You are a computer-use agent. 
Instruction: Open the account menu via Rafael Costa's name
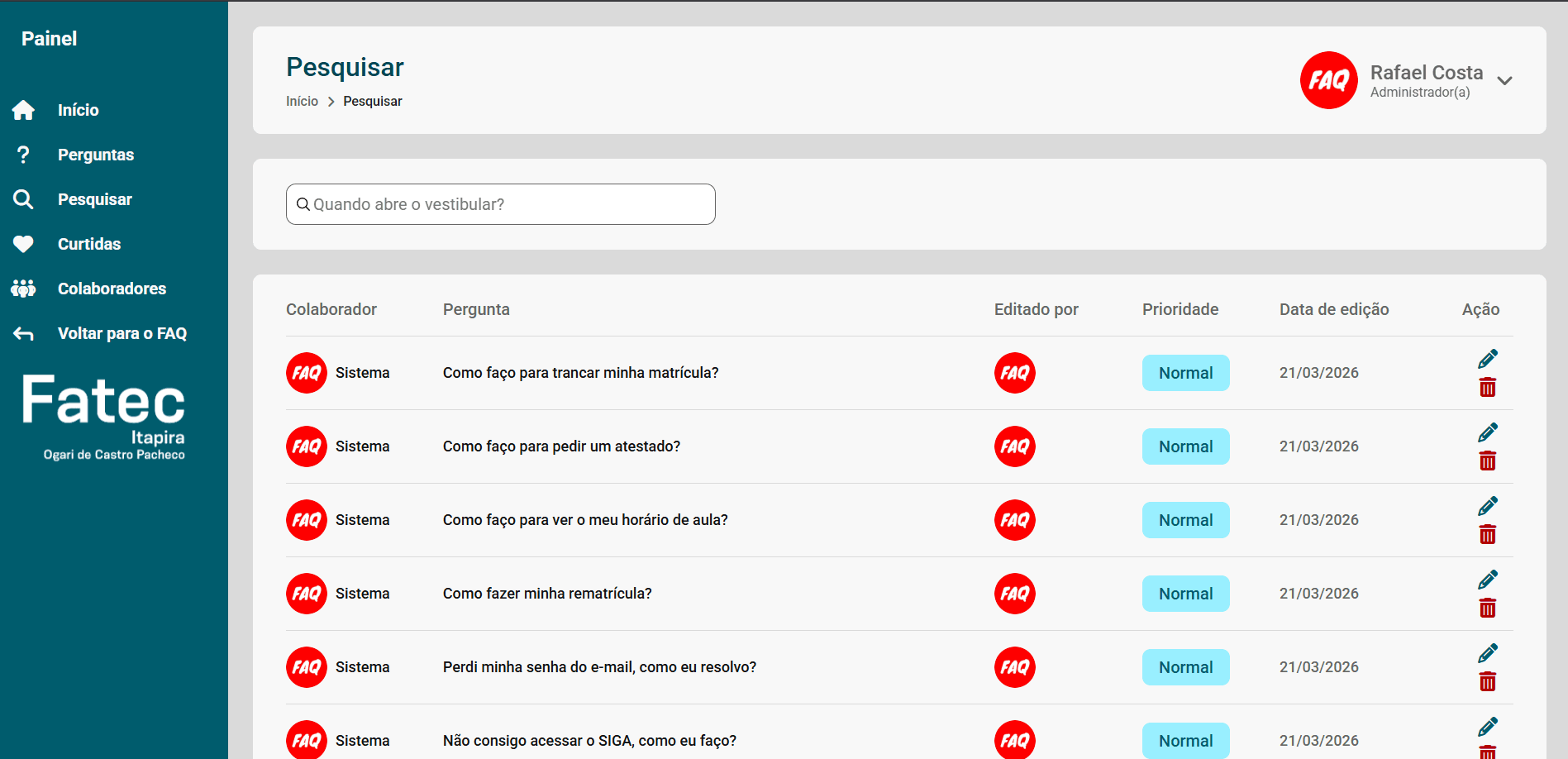coord(1426,73)
